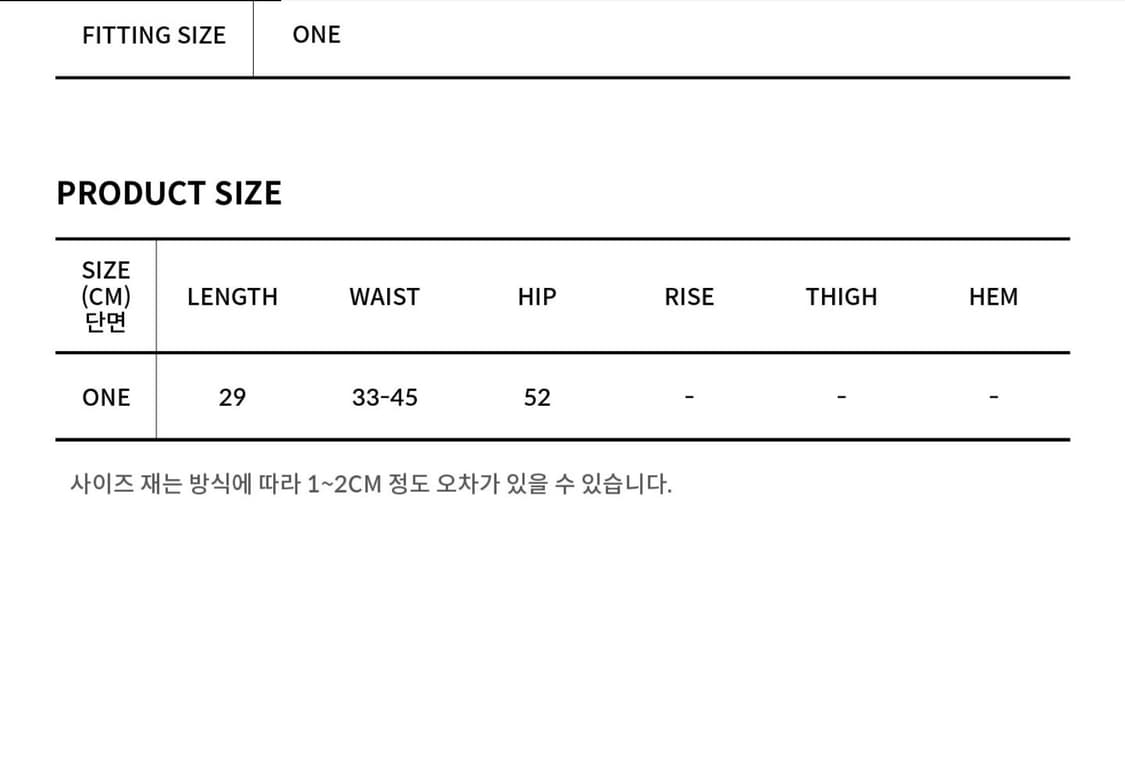This screenshot has height=774, width=1125.
Task: Select the length value 29
Action: [x=232, y=397]
